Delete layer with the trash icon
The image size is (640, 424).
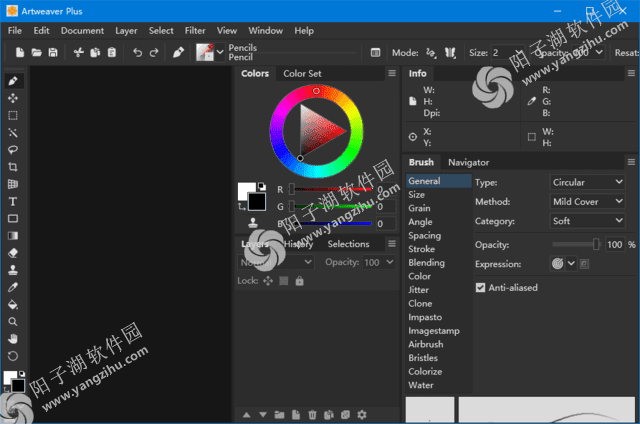click(x=312, y=415)
